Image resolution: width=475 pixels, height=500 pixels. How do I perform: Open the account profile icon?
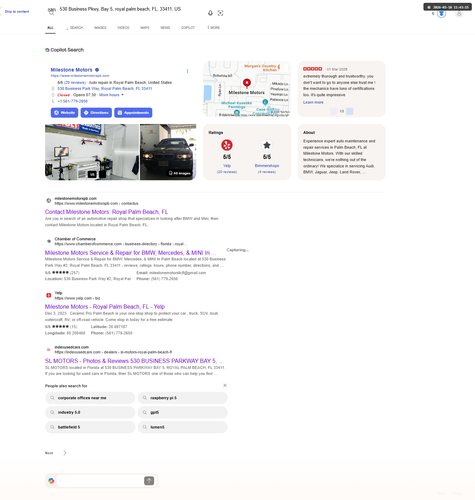(459, 14)
